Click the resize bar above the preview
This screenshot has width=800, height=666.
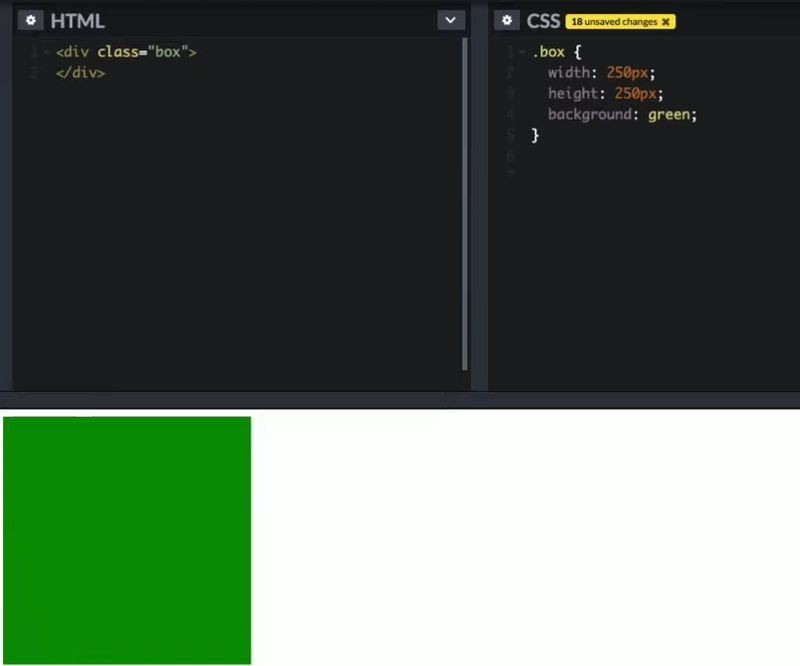pos(400,400)
